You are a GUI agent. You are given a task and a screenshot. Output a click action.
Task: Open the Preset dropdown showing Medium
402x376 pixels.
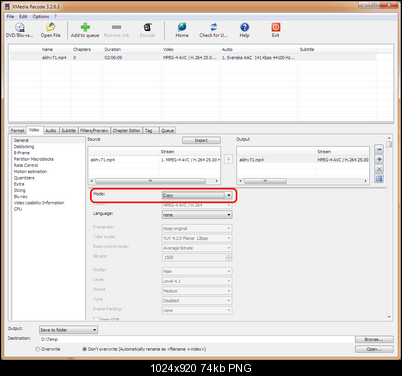197,291
